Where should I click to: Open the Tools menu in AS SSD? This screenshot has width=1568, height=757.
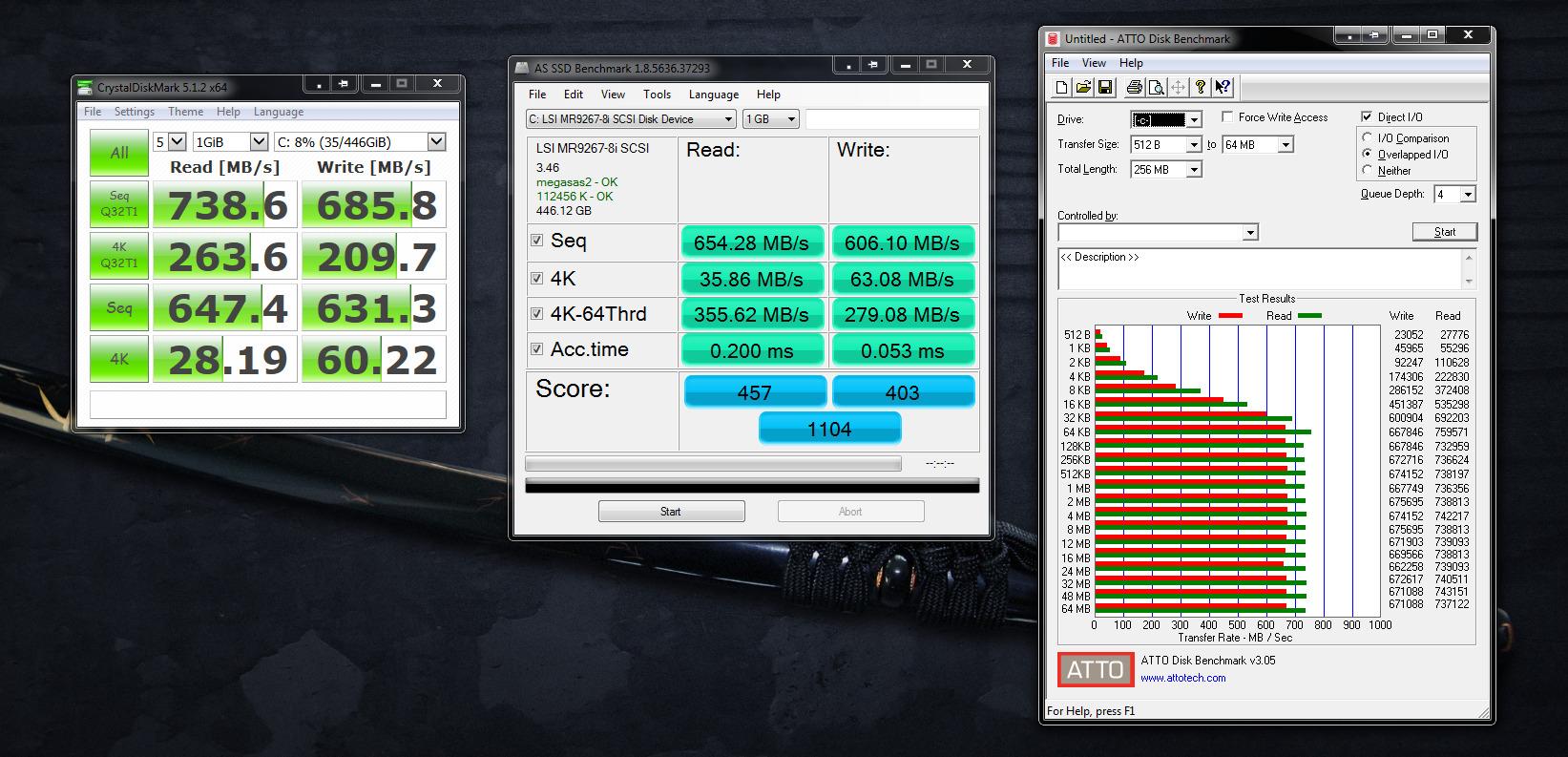pos(657,95)
